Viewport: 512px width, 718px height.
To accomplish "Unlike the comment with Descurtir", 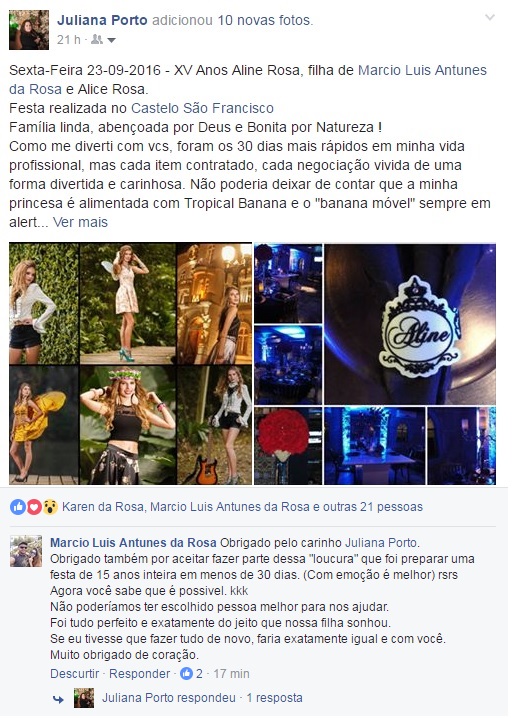I will tap(74, 674).
